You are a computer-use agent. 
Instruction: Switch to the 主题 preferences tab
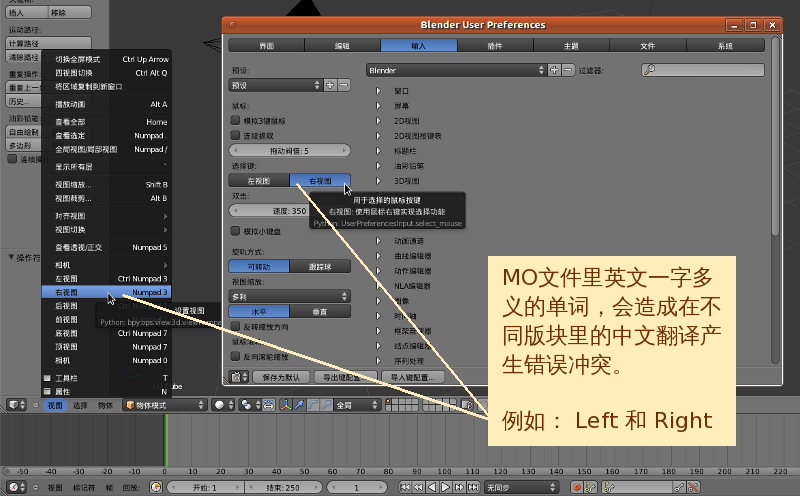coord(571,45)
